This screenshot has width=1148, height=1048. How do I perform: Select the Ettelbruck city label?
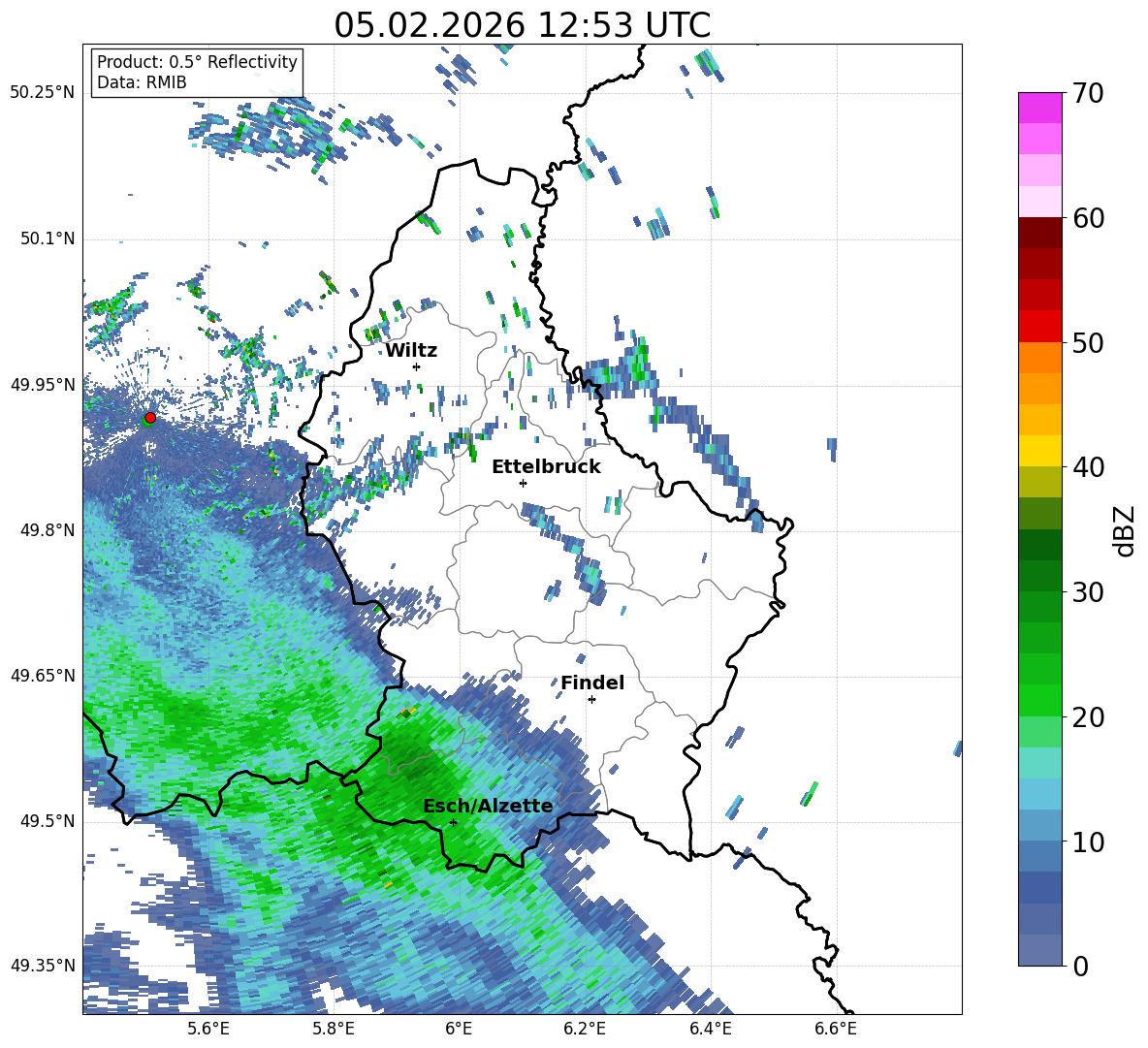point(546,467)
